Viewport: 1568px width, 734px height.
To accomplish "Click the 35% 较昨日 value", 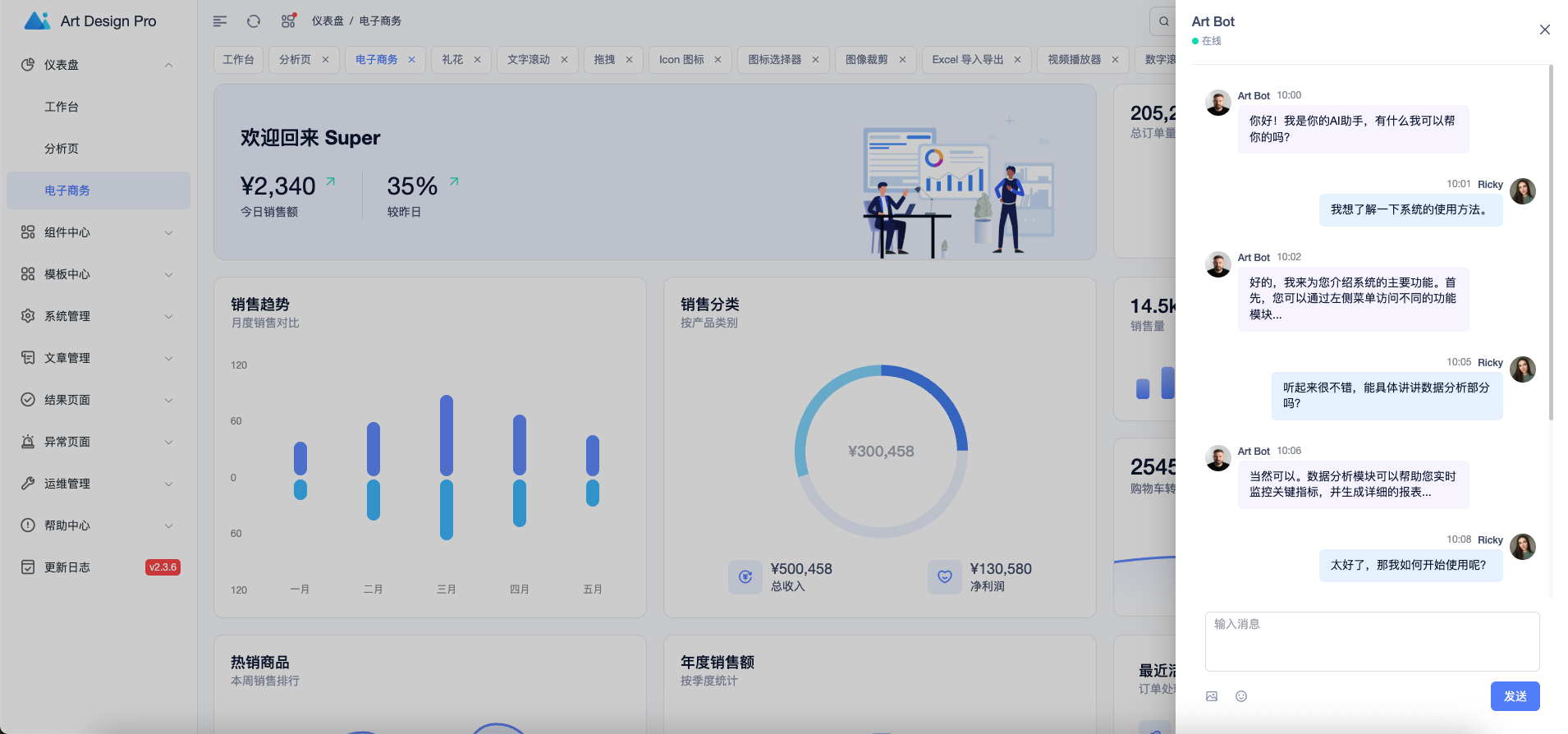I will point(412,186).
